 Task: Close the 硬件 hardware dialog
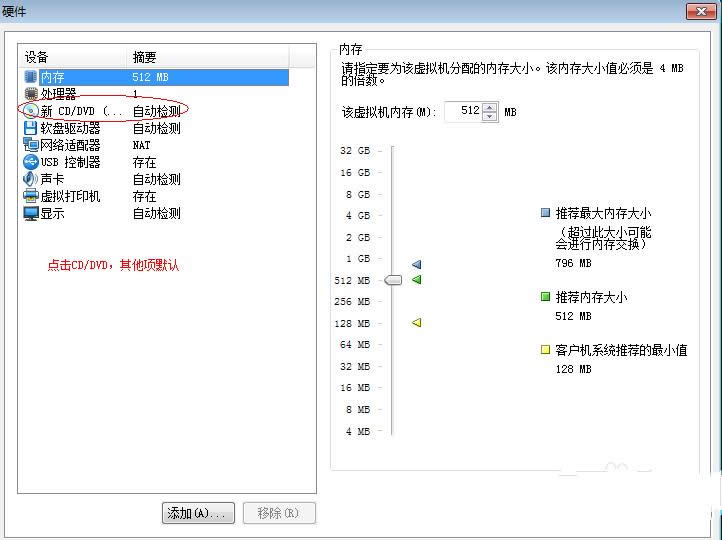click(699, 11)
